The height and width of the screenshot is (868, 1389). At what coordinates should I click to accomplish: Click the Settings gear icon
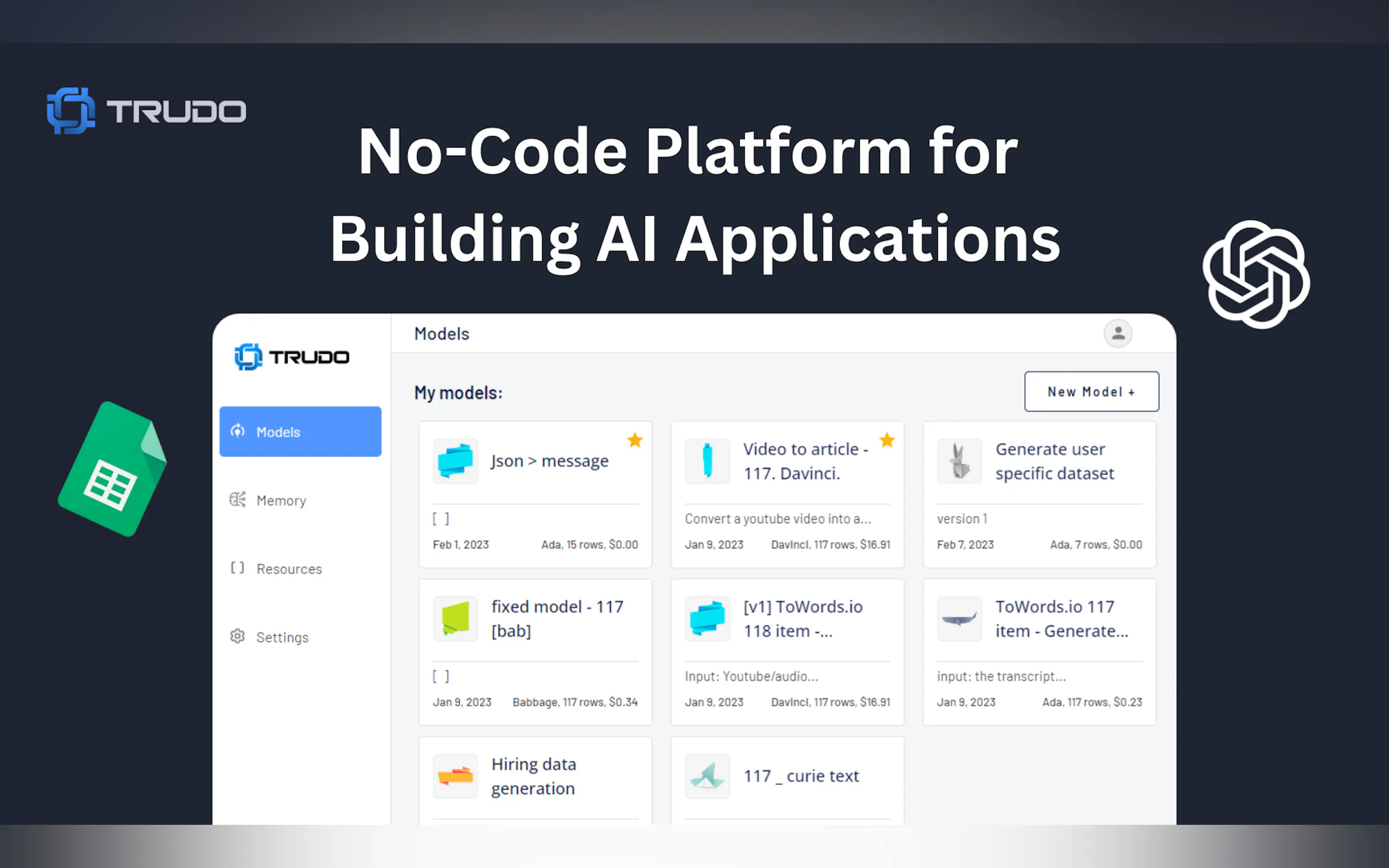[x=238, y=636]
